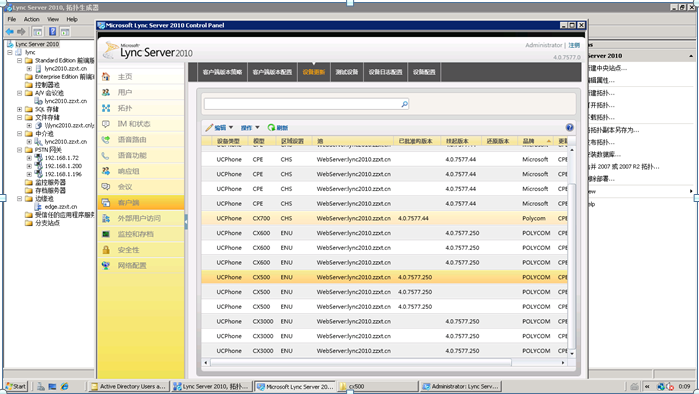The height and width of the screenshot is (394, 699).
Task: Click the Lync Server 2010 root node icon
Action: click(10, 44)
